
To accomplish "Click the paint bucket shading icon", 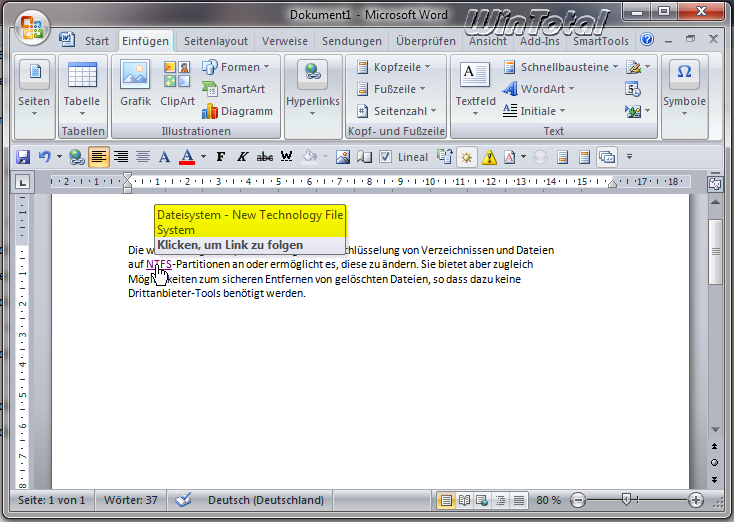I will [309, 156].
